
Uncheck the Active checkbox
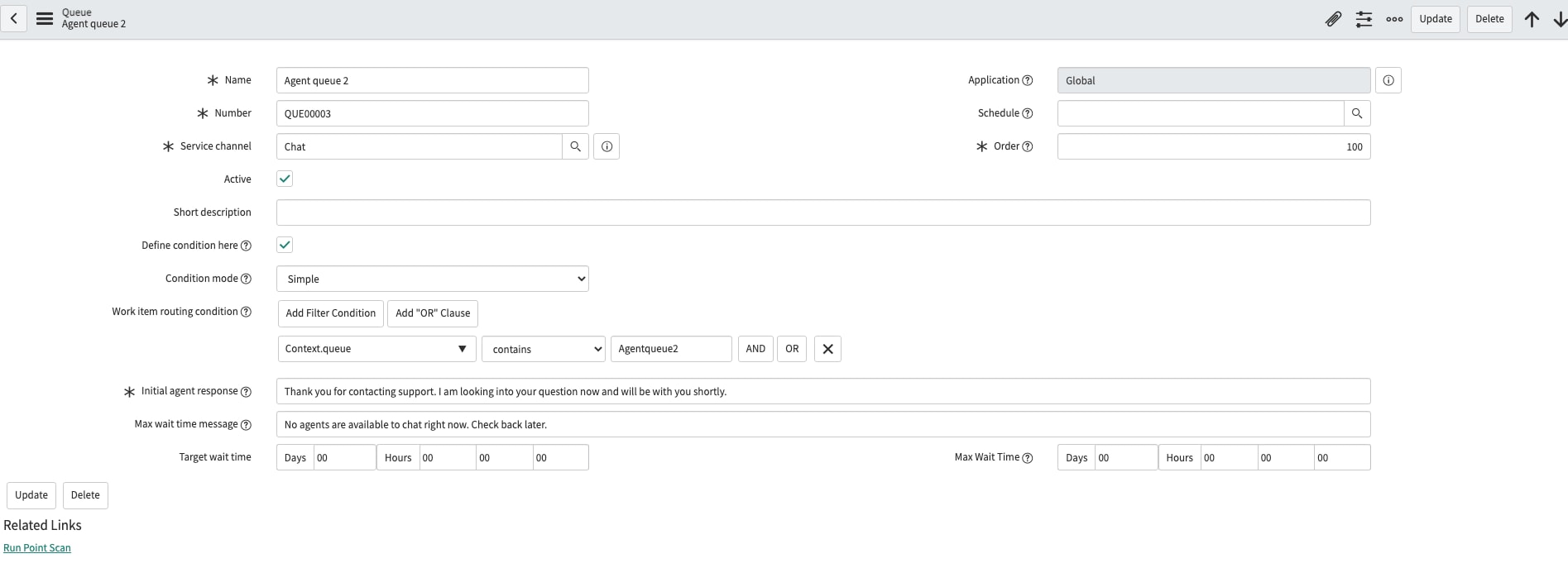(x=285, y=179)
